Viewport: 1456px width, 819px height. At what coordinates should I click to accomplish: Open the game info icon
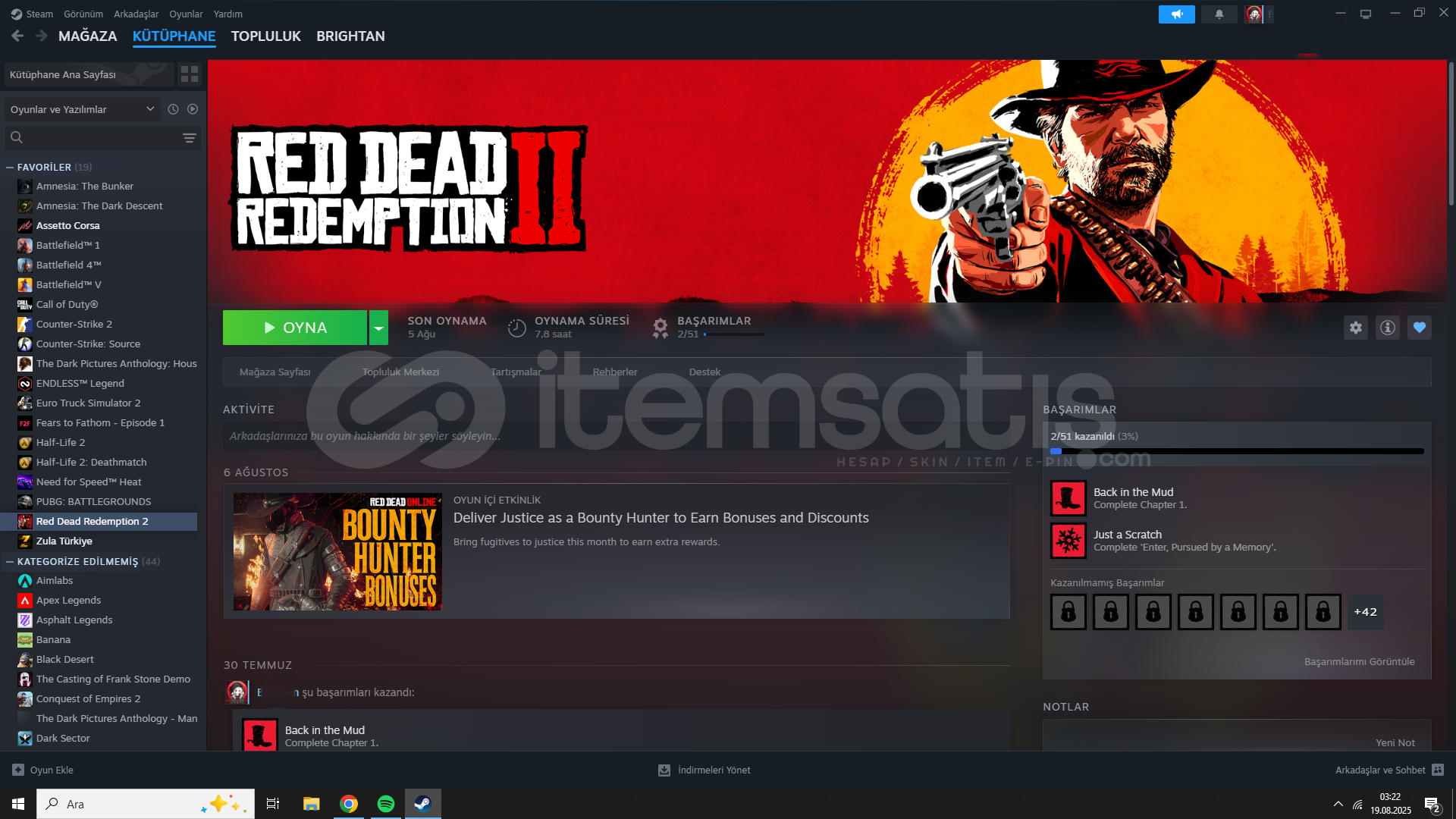pyautogui.click(x=1388, y=328)
